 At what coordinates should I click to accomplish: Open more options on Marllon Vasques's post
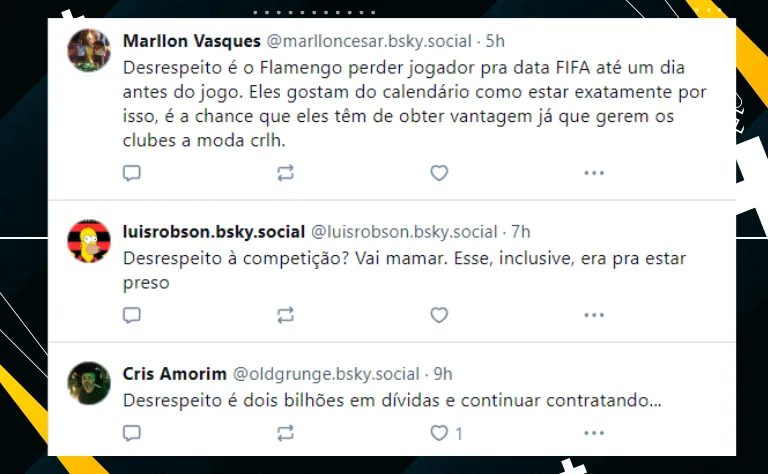click(594, 173)
